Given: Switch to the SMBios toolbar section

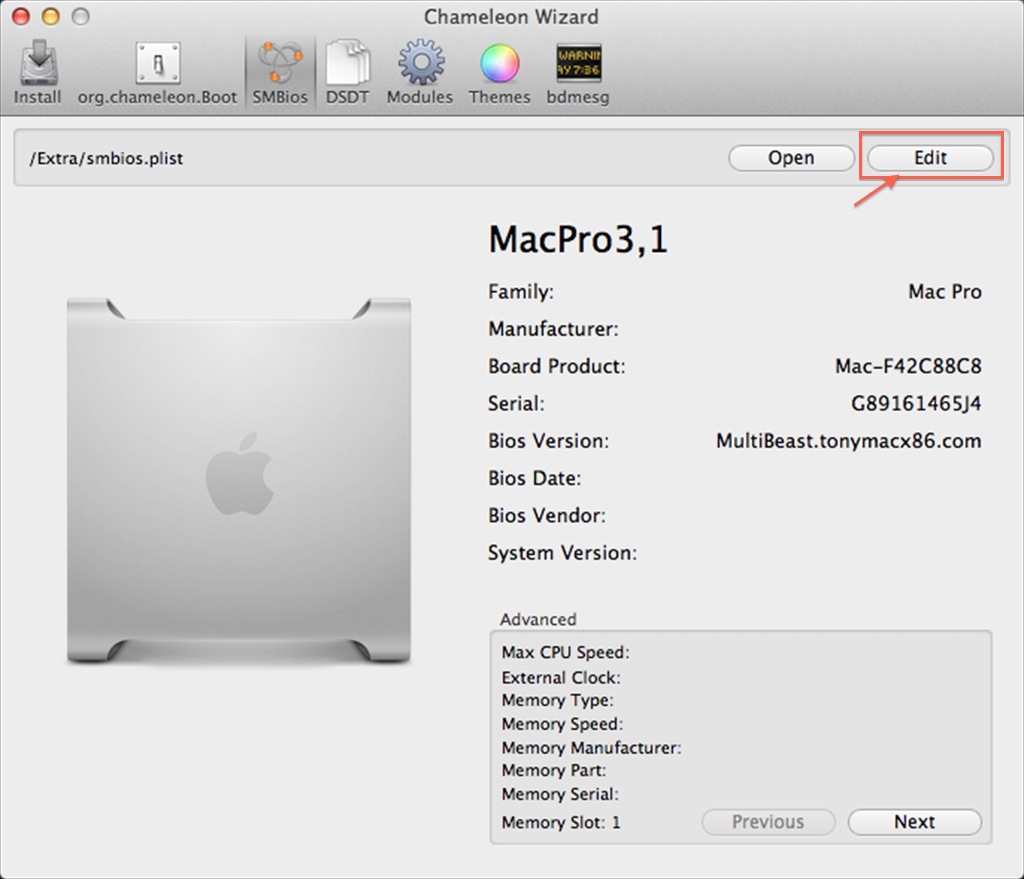Looking at the screenshot, I should coord(280,72).
